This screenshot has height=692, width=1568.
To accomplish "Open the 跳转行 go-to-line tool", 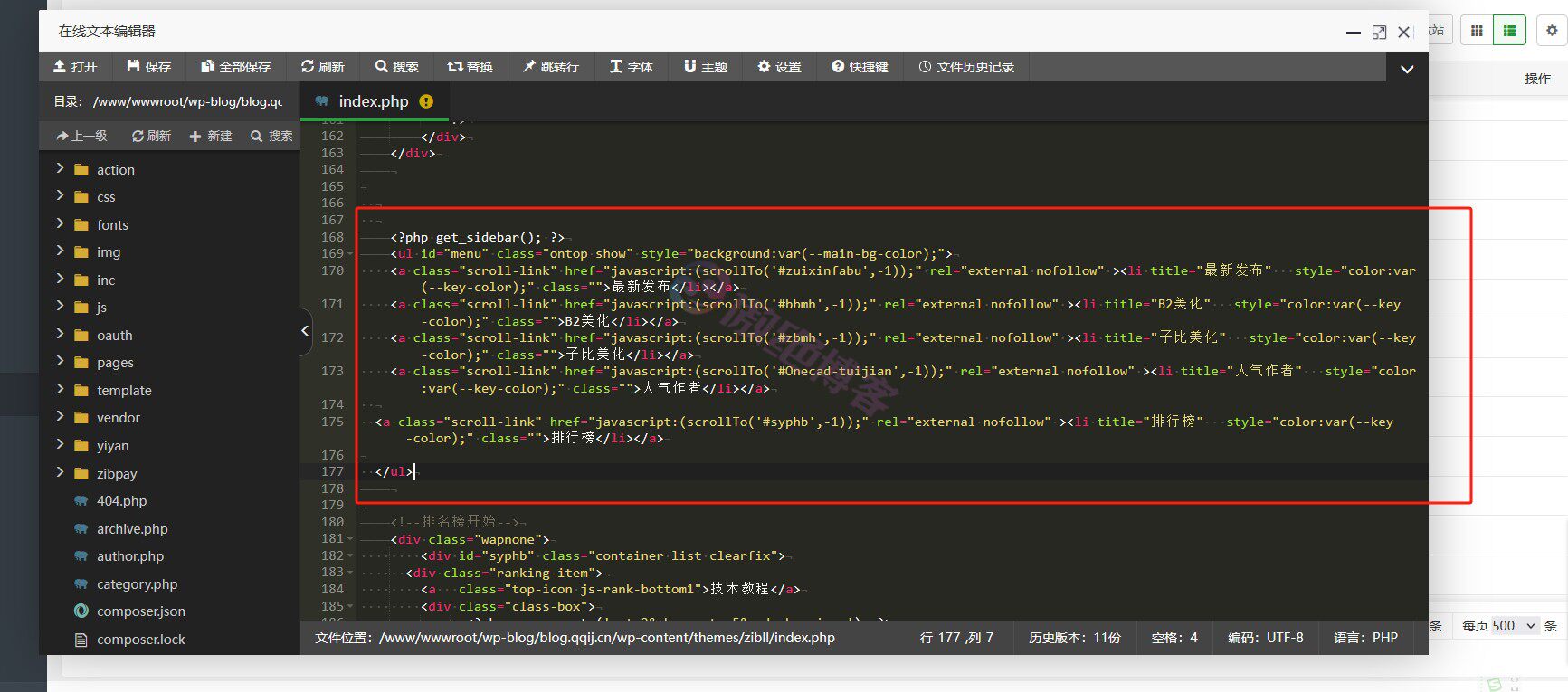I will coord(551,67).
